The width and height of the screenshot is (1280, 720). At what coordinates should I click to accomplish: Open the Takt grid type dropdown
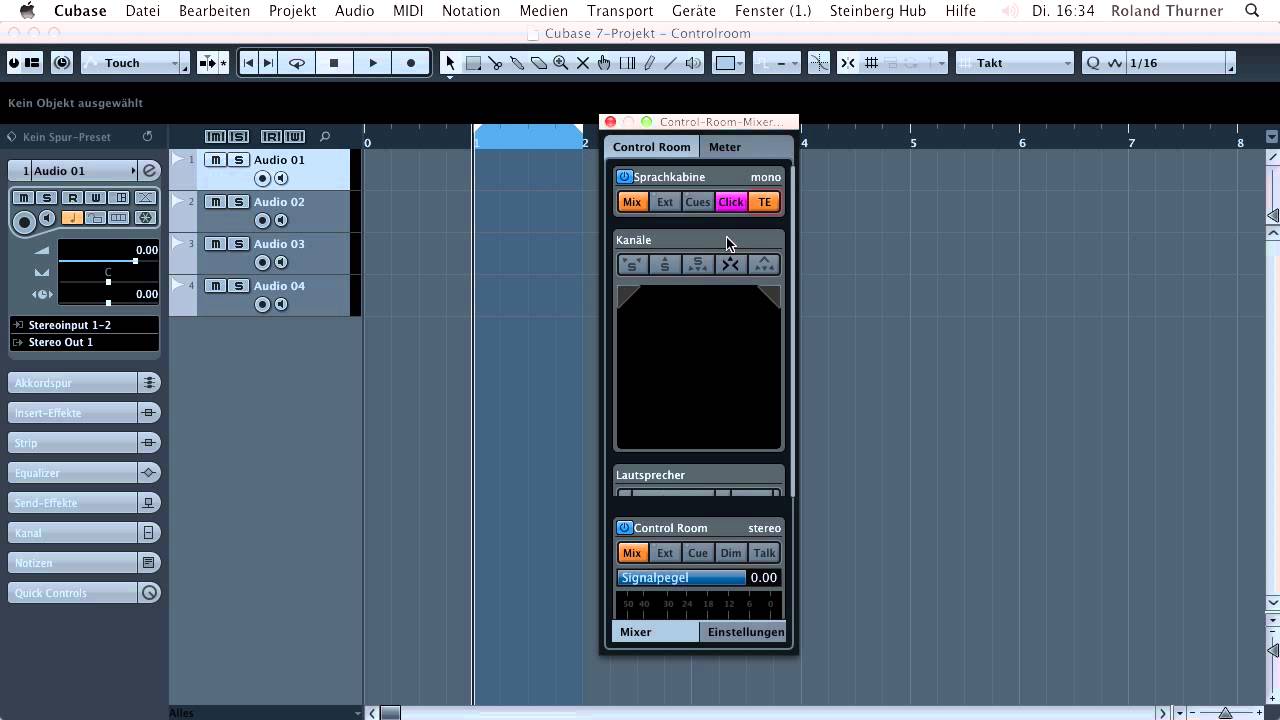[x=1015, y=63]
